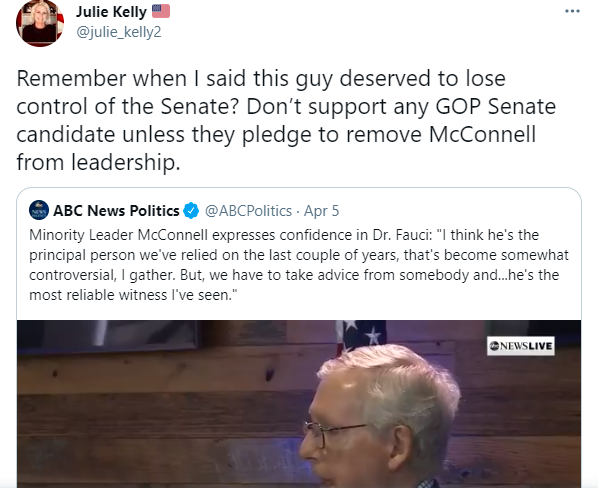Open the Apr 5 timestamp link
Screen dimensions: 598x488
321,211
